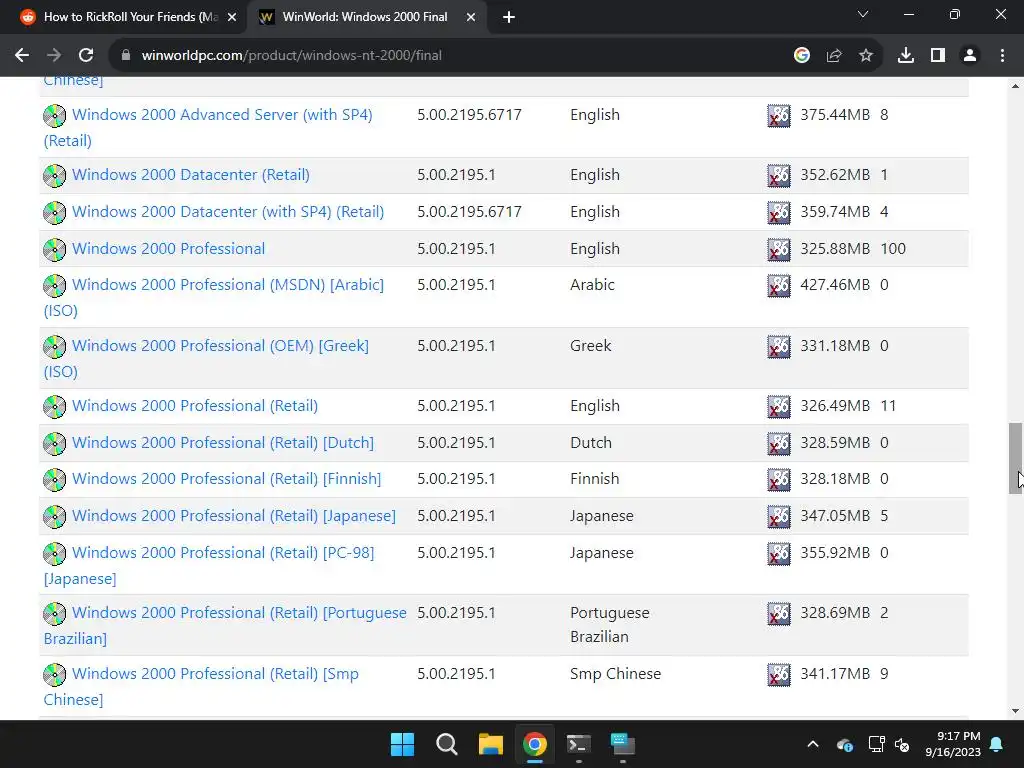Click the 359.74MB size value
The width and height of the screenshot is (1024, 768).
point(835,212)
